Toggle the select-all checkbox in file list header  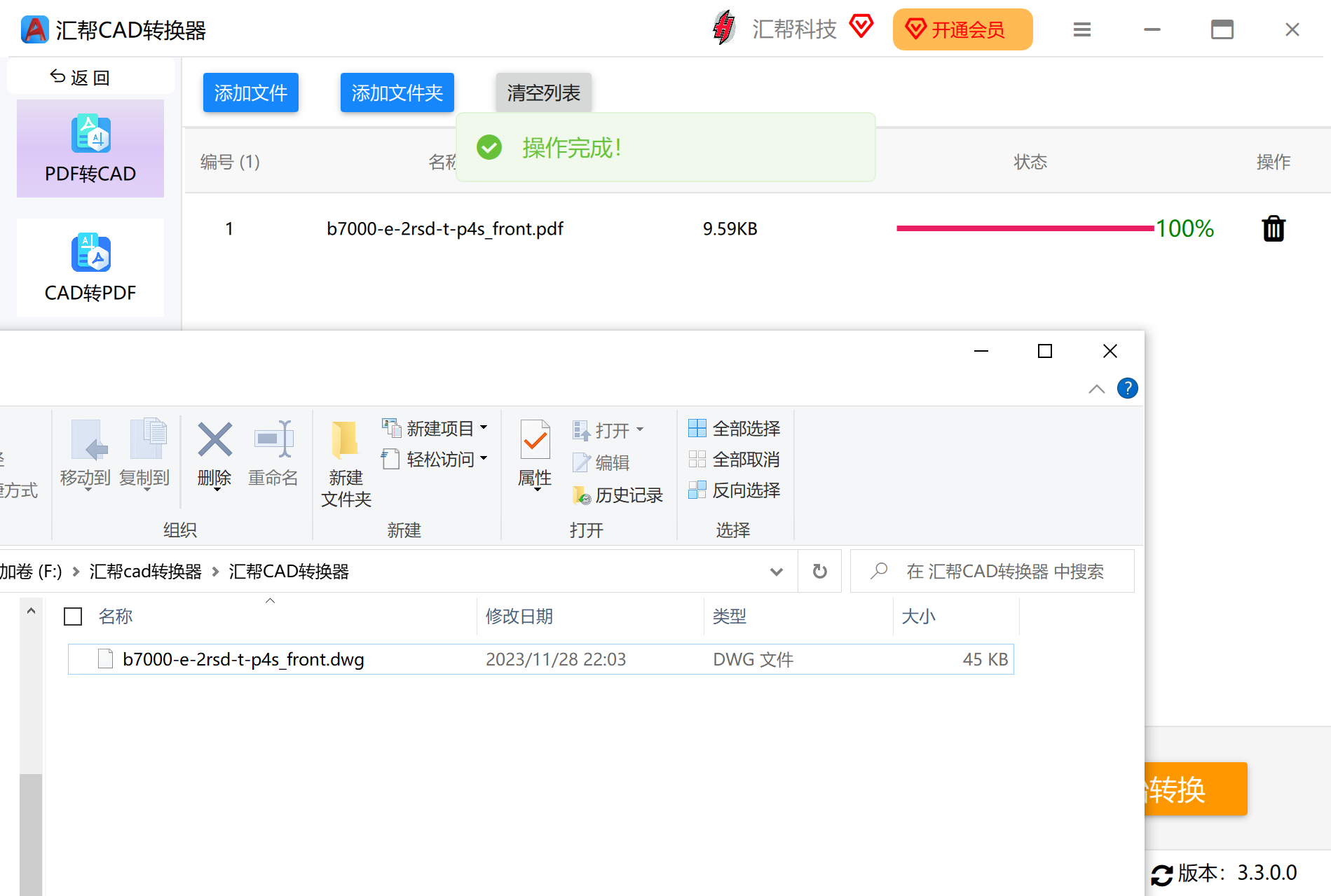click(x=73, y=616)
